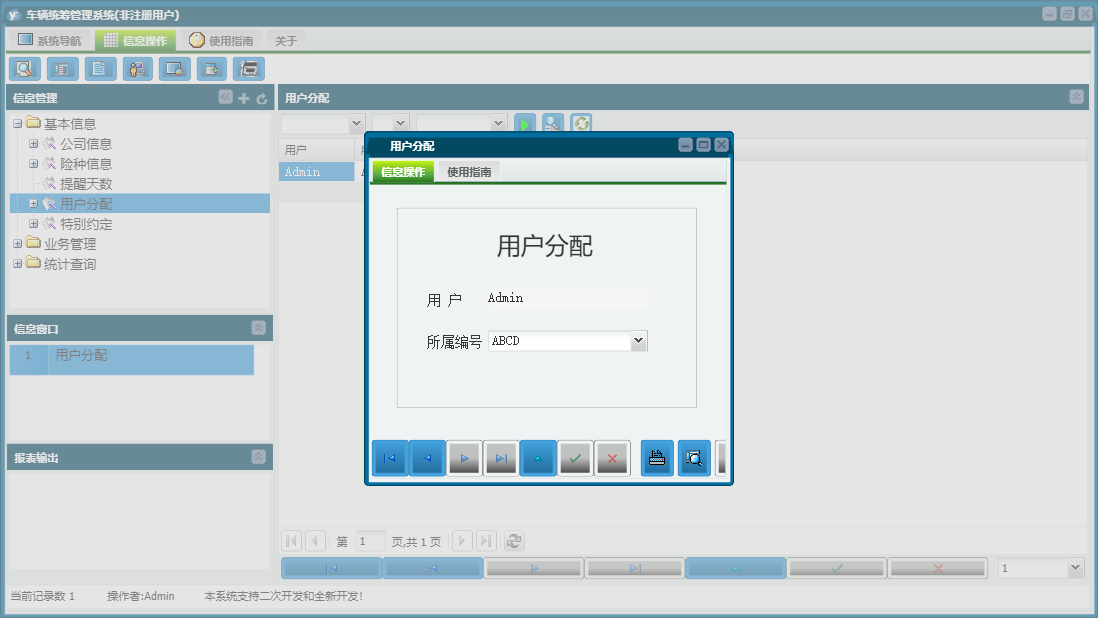Go to first record in the dialog
Image resolution: width=1098 pixels, height=618 pixels.
click(390, 459)
